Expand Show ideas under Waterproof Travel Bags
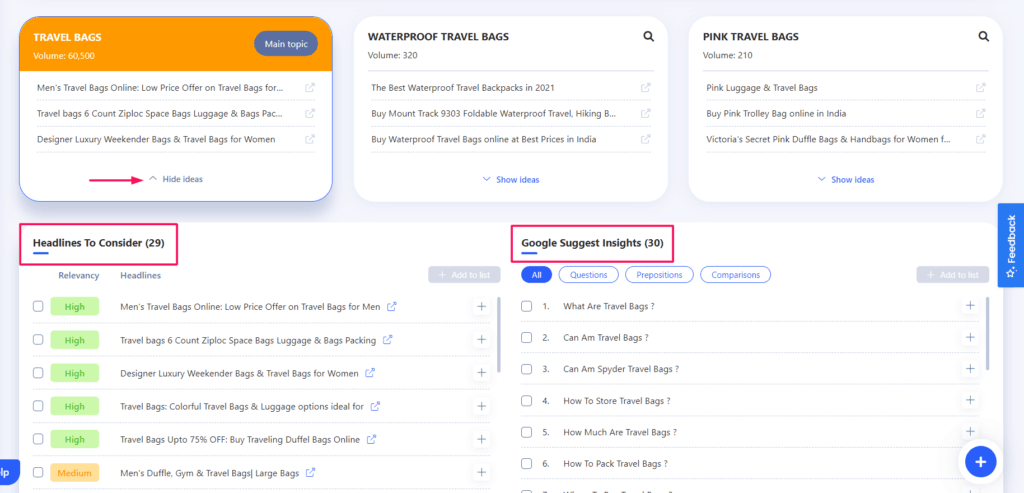 coord(511,180)
